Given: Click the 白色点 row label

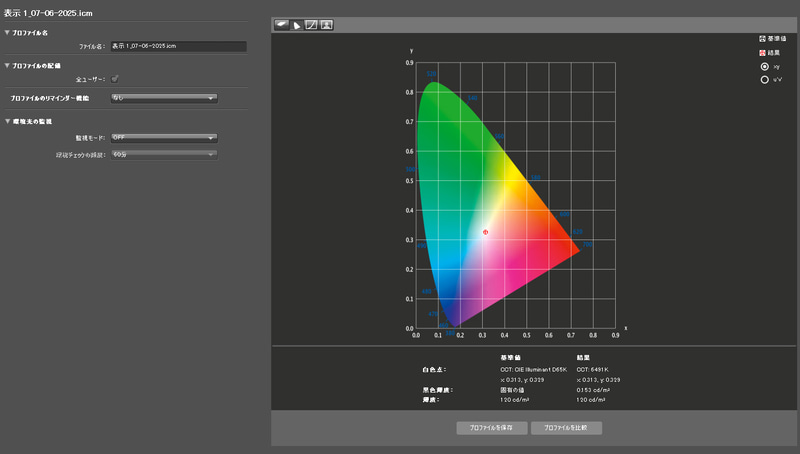Looking at the screenshot, I should [x=434, y=369].
